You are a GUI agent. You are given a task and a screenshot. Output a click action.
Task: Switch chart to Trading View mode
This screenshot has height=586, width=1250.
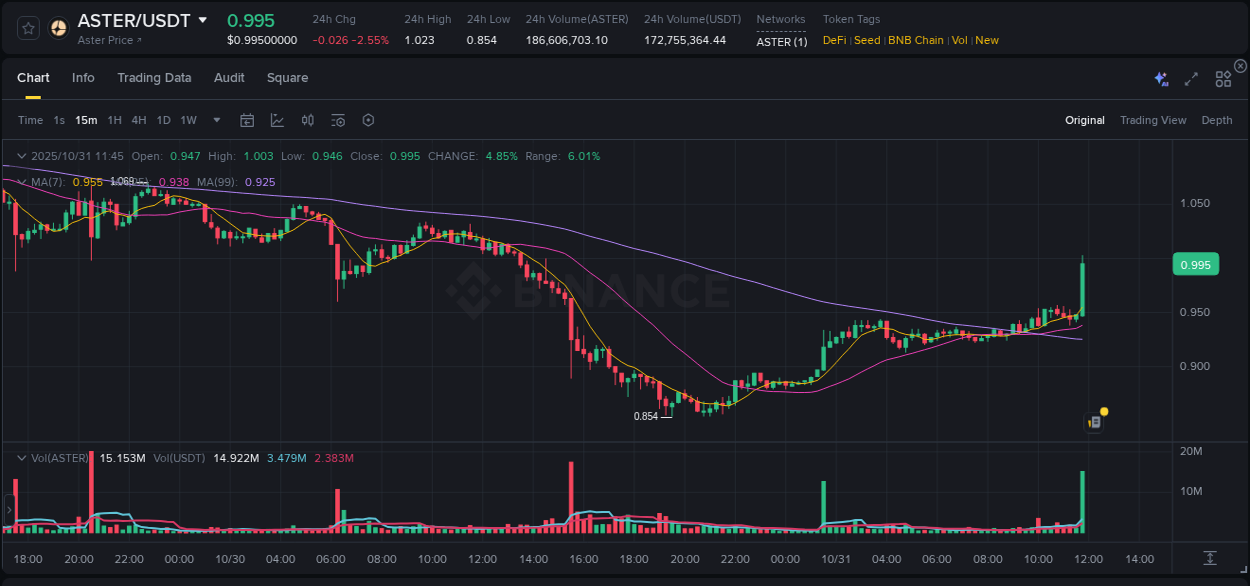coord(1153,119)
